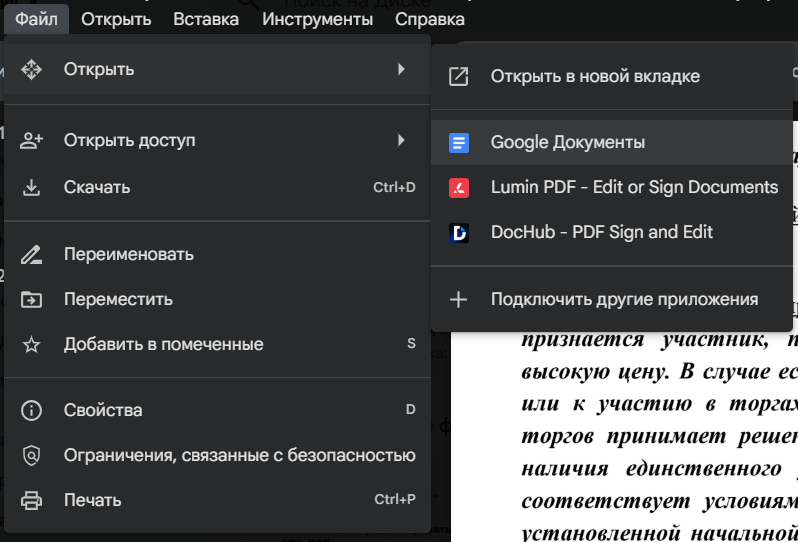The image size is (798, 542).
Task: Click document text 'соответствует условиям'
Action: coord(659,501)
